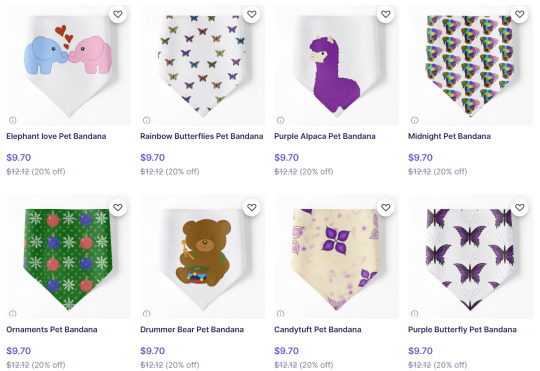The image size is (540, 371).
Task: Click heart icon on Midnight Pet Bandana
Action: tap(520, 14)
